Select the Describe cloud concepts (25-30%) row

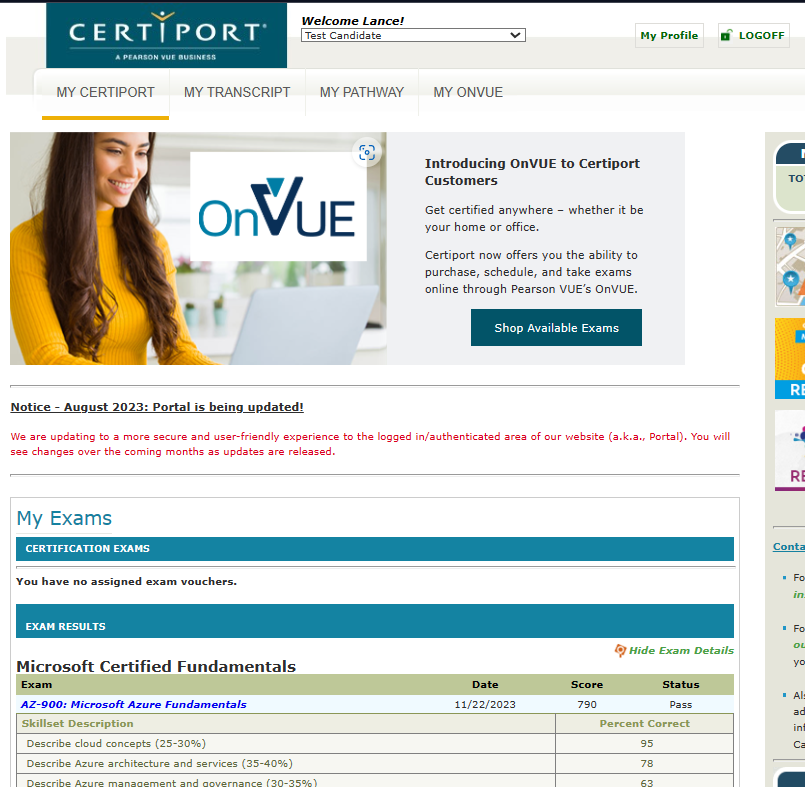(x=375, y=743)
